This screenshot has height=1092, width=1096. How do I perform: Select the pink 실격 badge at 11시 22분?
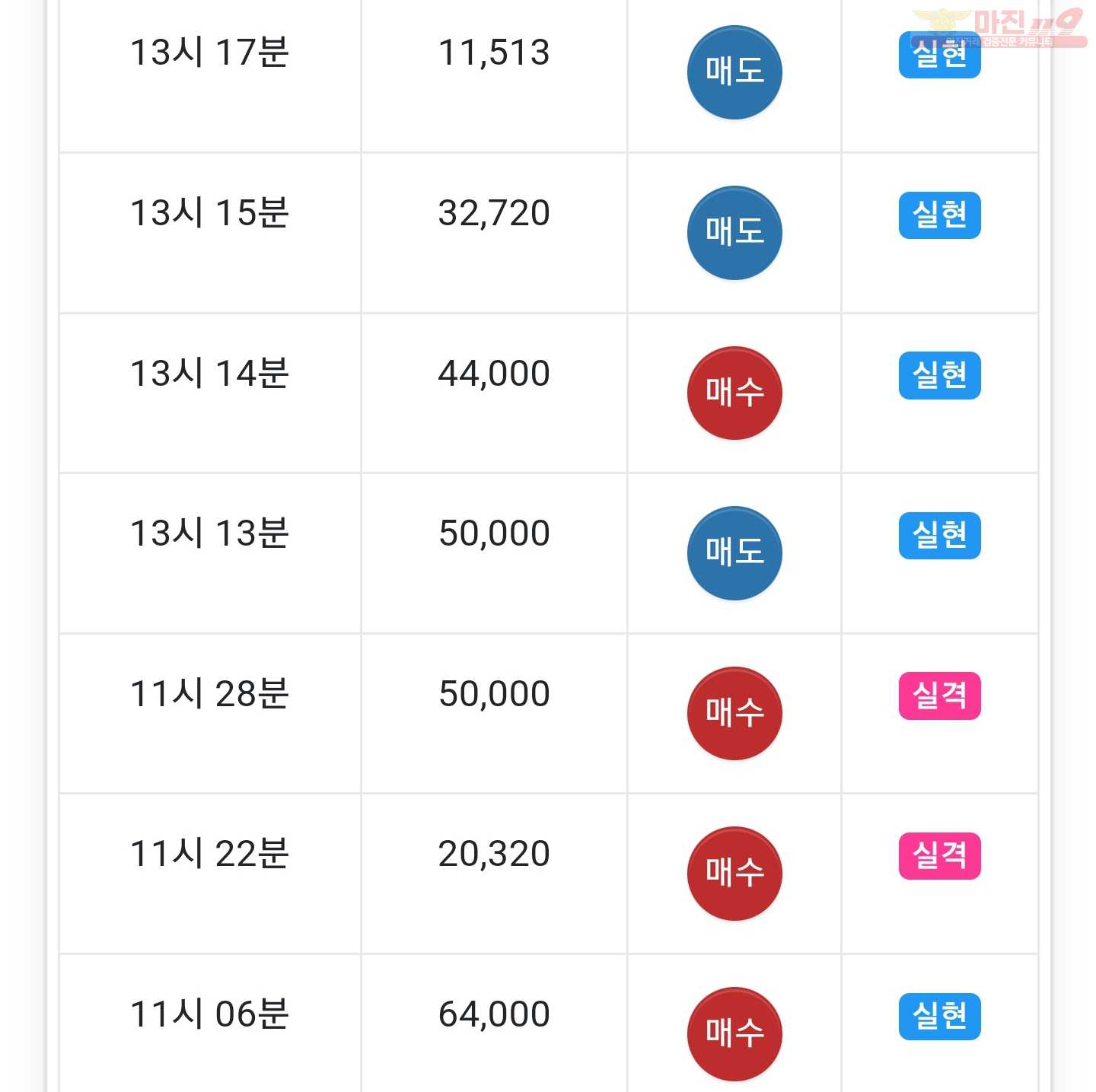(x=940, y=856)
